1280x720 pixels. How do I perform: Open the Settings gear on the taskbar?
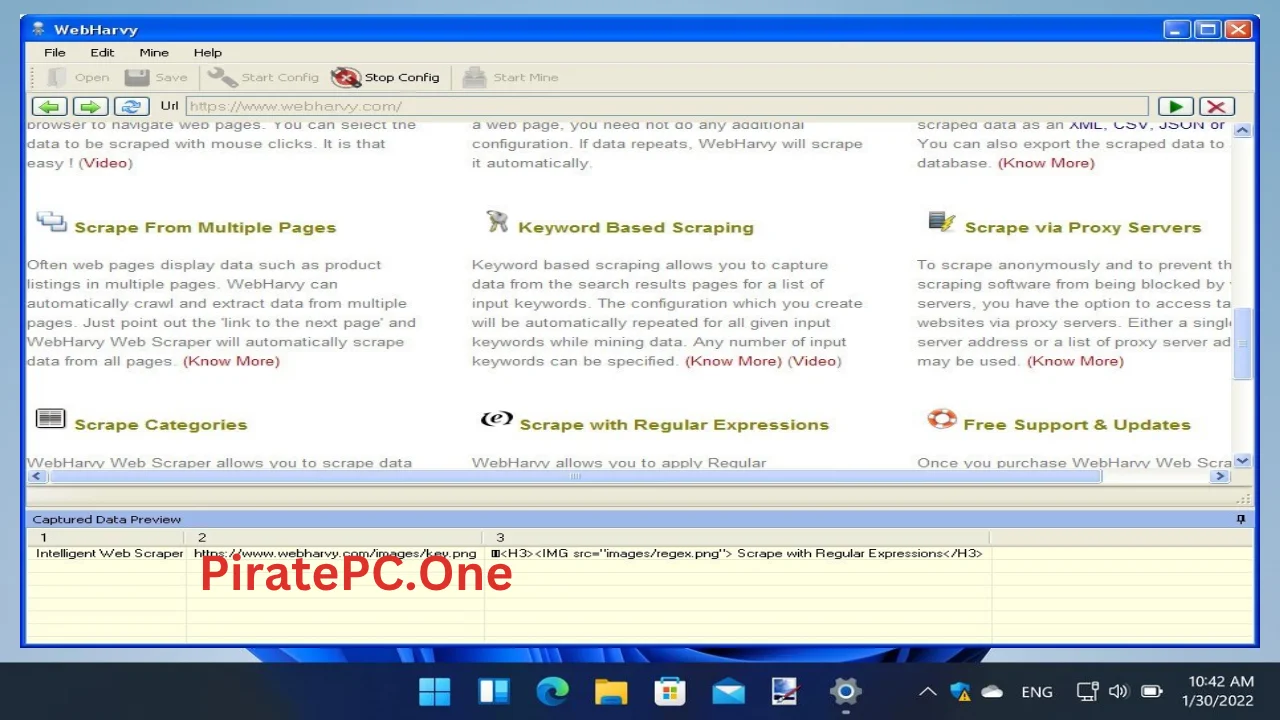(846, 691)
